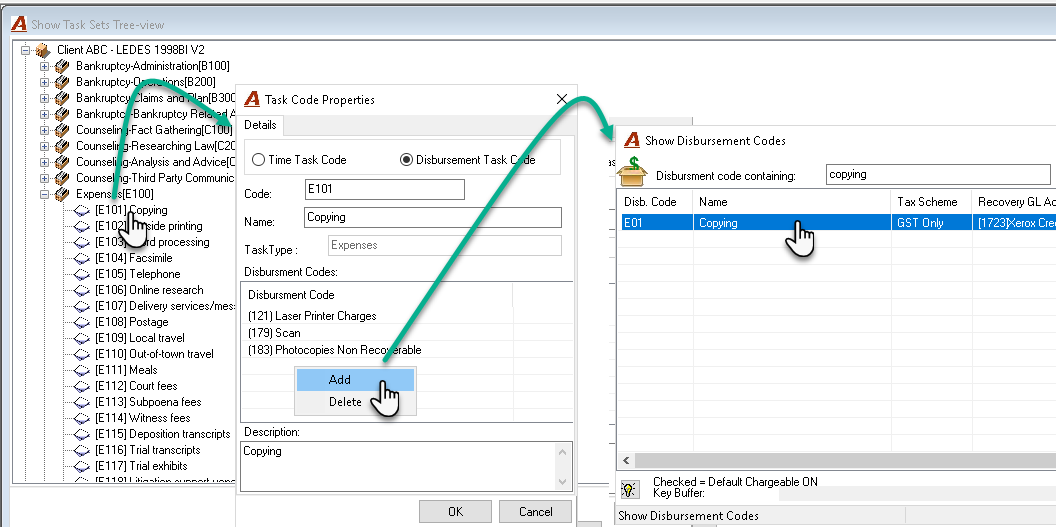Expand the Counseling-Researching Law node
This screenshot has width=1056, height=527.
[x=44, y=146]
